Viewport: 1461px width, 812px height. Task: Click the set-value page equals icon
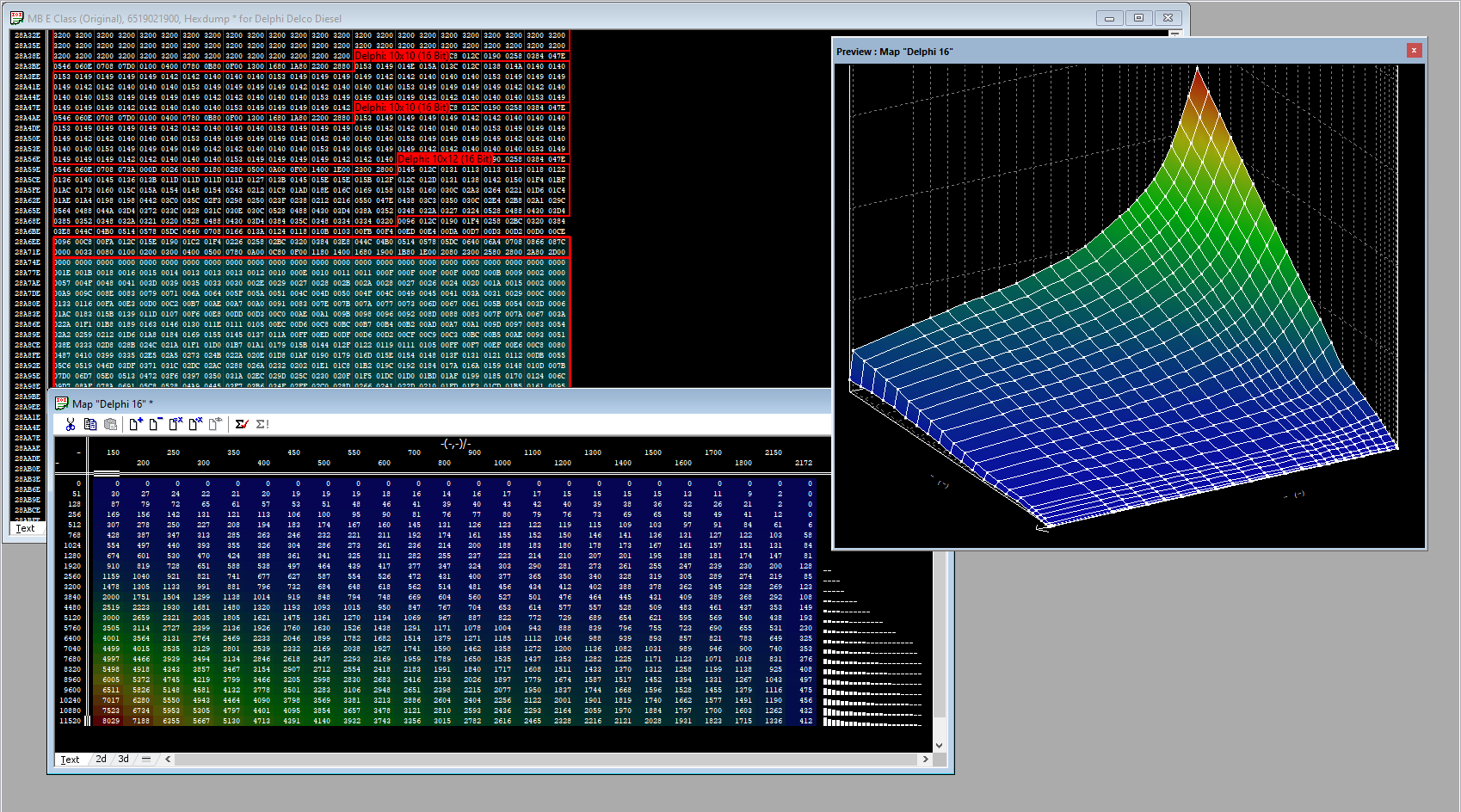(176, 424)
